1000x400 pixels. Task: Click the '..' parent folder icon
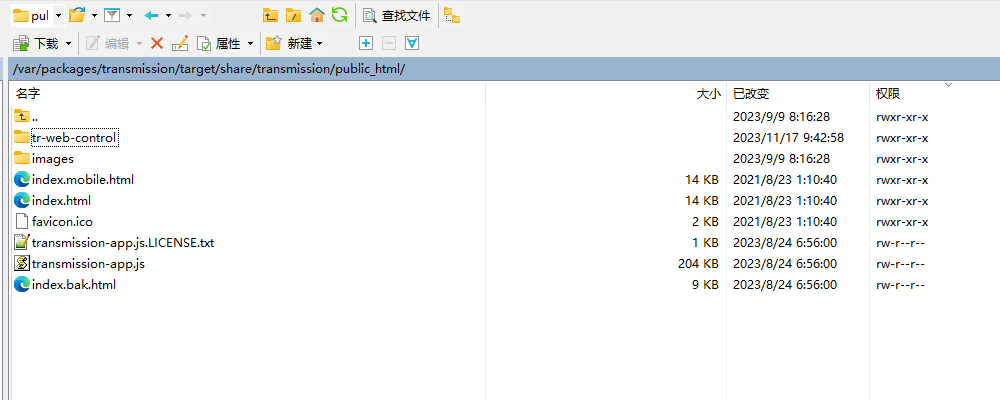tap(22, 116)
